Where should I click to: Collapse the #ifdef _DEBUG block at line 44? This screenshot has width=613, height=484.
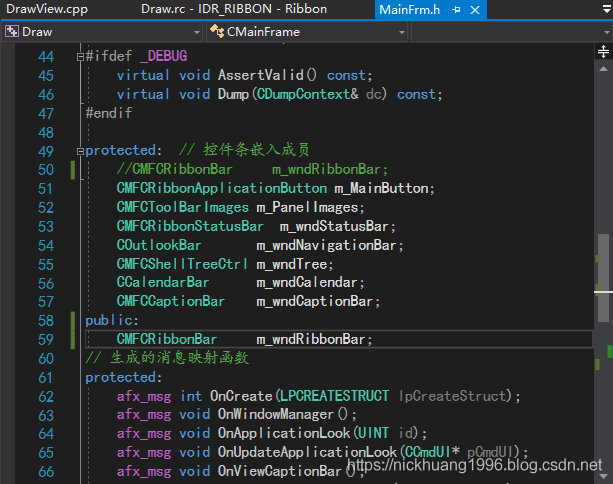80,57
